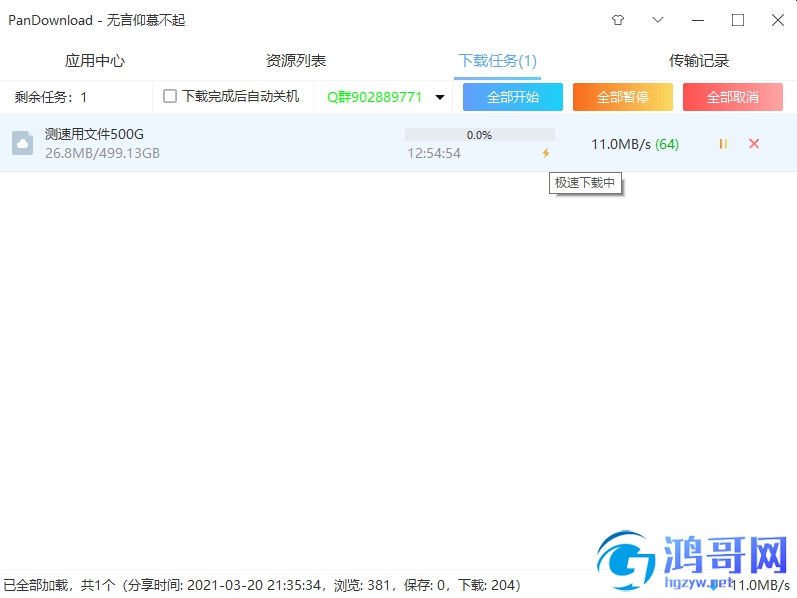Click the lightning speed-boost icon

pos(546,153)
